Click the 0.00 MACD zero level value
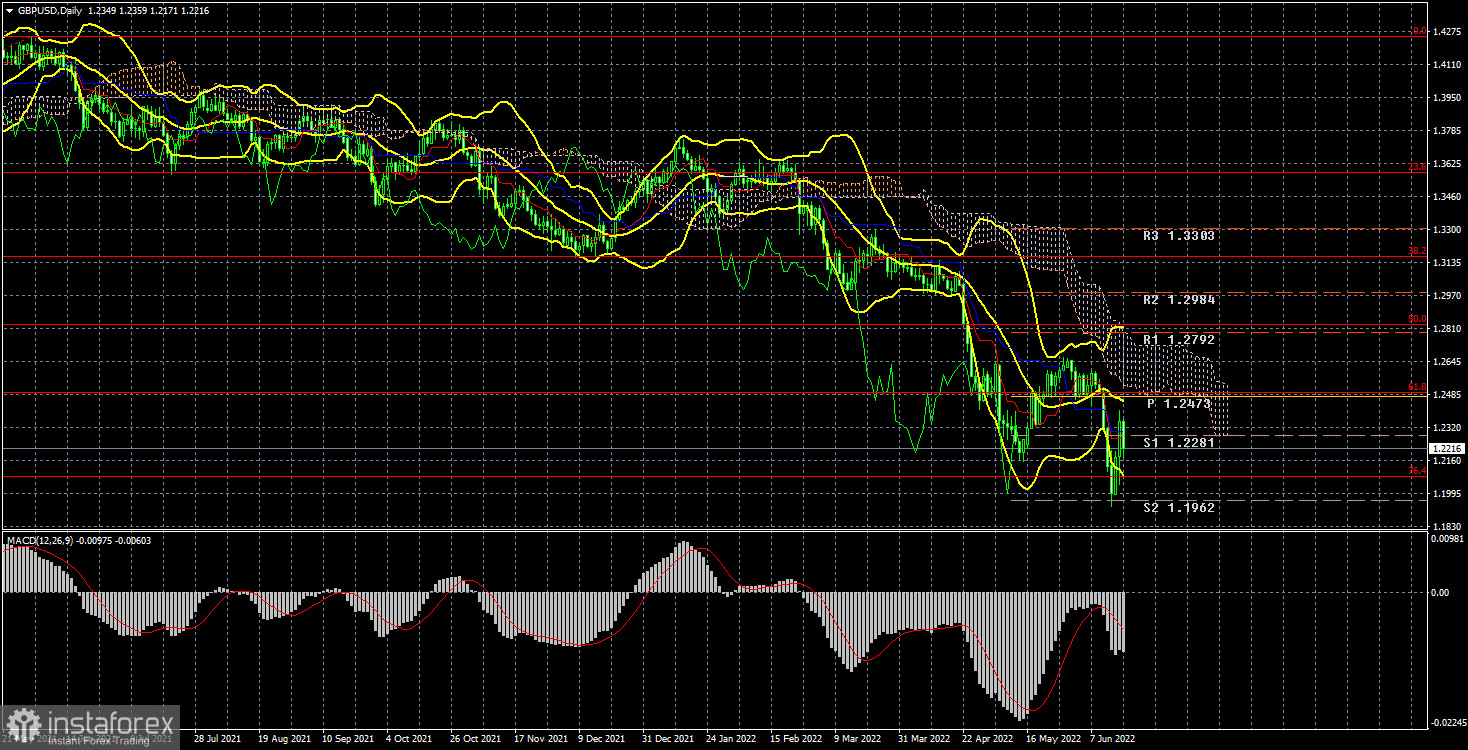The height and width of the screenshot is (750, 1468). coord(1440,593)
